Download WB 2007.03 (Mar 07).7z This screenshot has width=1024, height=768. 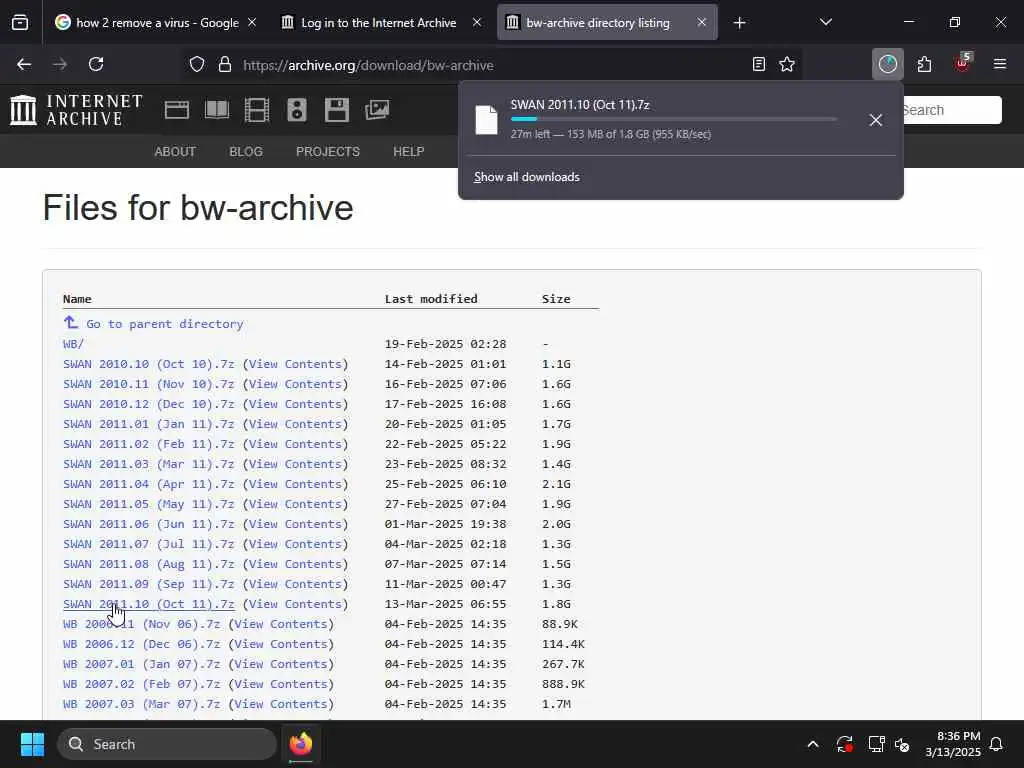(x=141, y=704)
